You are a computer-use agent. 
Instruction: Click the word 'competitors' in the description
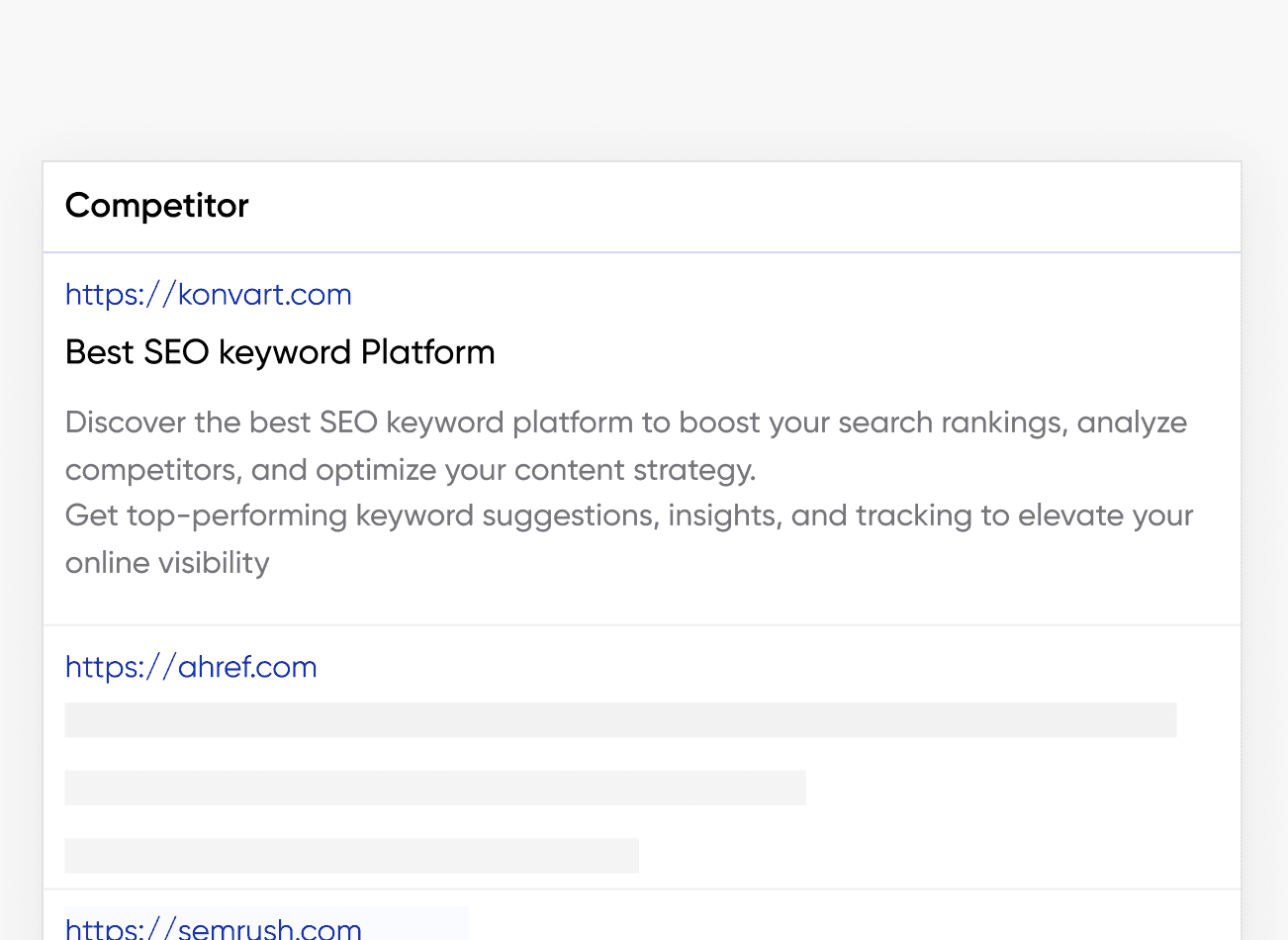pyautogui.click(x=153, y=470)
